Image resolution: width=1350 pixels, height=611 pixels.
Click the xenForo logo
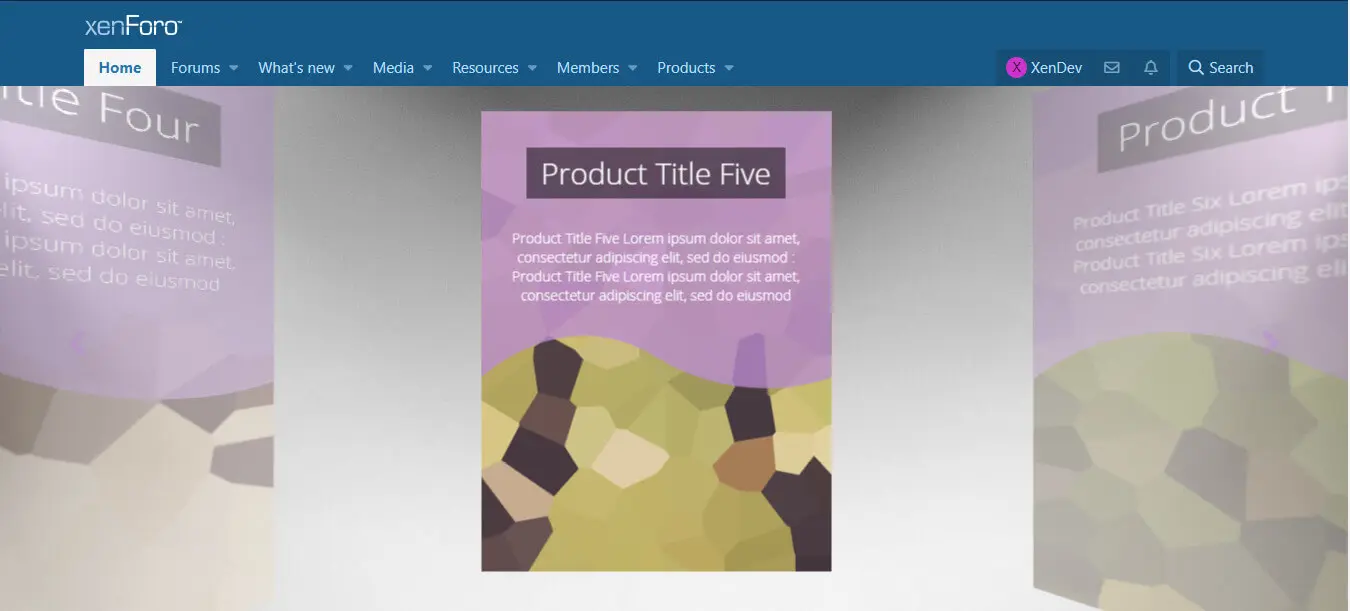133,26
